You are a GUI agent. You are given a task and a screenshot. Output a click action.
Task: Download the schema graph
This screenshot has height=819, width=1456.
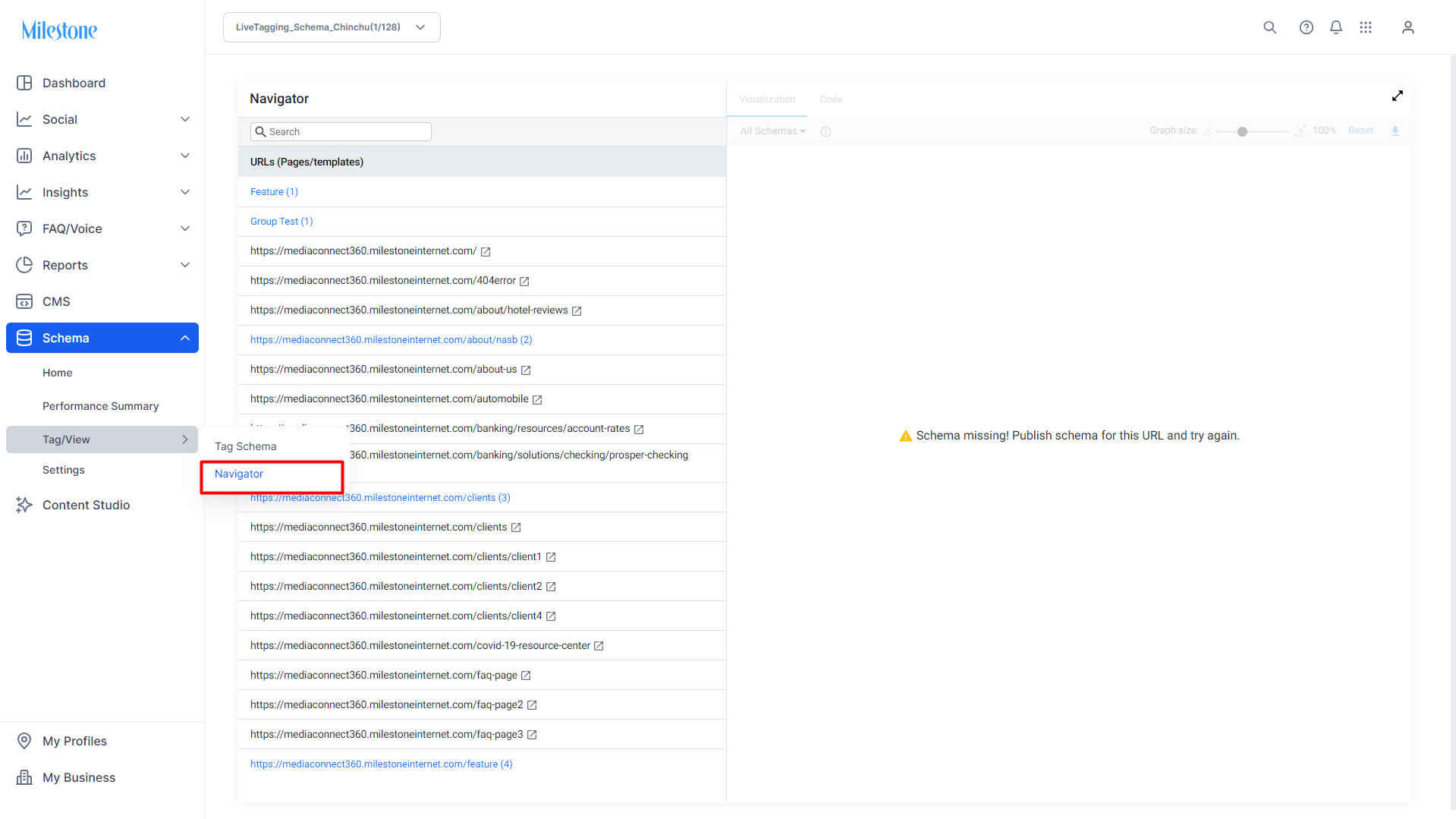[x=1395, y=131]
